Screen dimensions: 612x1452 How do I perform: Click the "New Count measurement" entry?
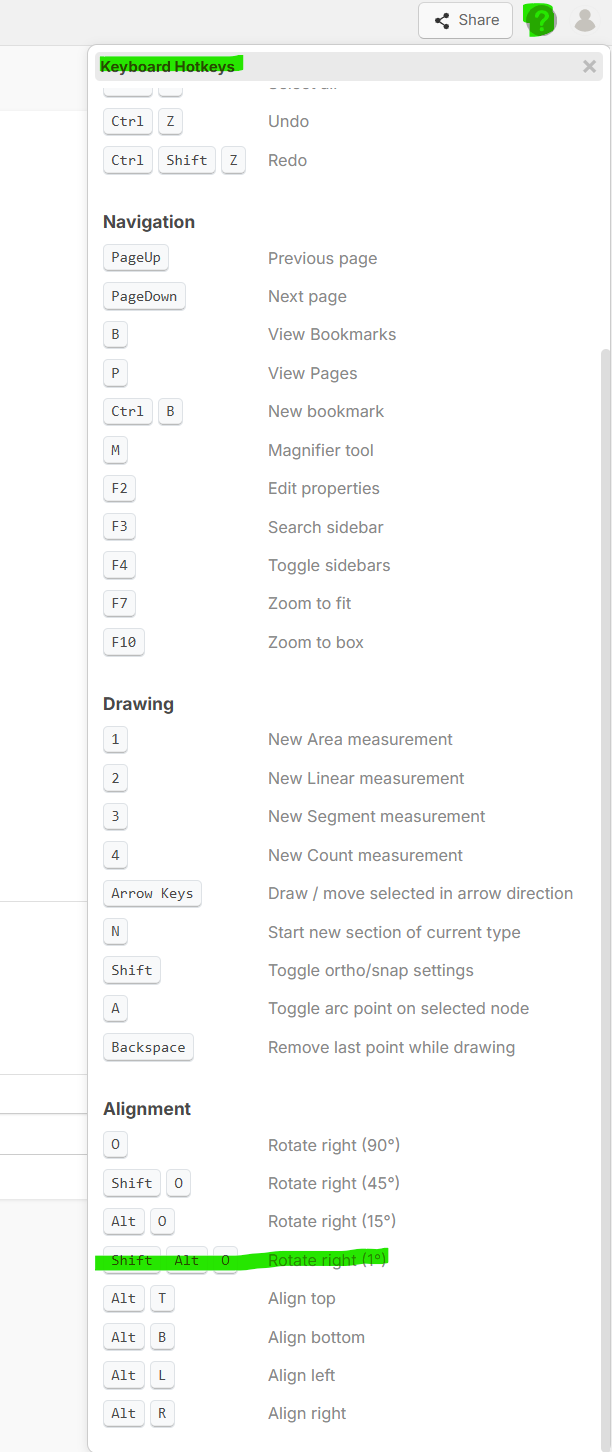click(x=365, y=855)
